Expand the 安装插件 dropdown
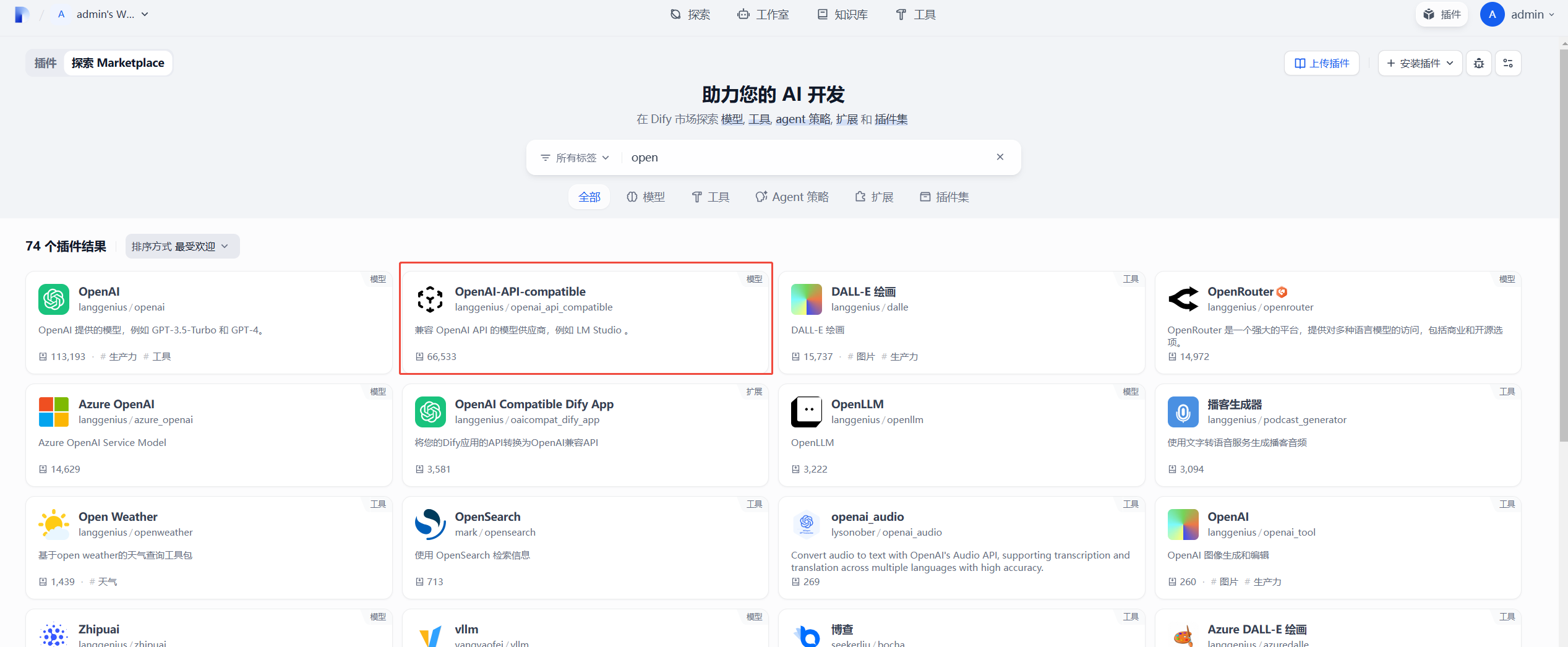The height and width of the screenshot is (647, 1568). pyautogui.click(x=1420, y=63)
